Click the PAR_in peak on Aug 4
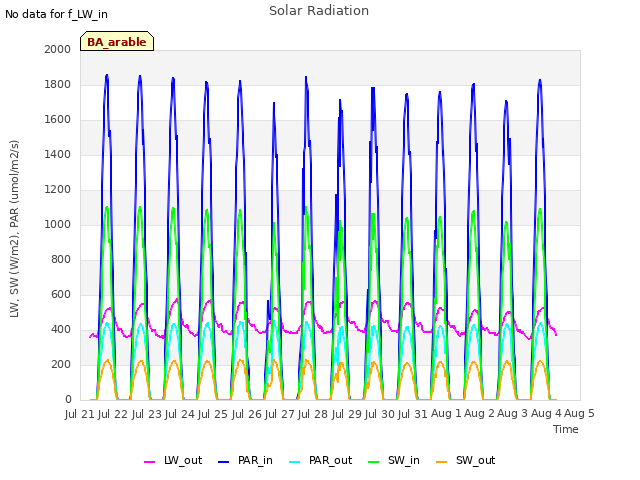Viewport: 640px width, 480px height. 540,80
